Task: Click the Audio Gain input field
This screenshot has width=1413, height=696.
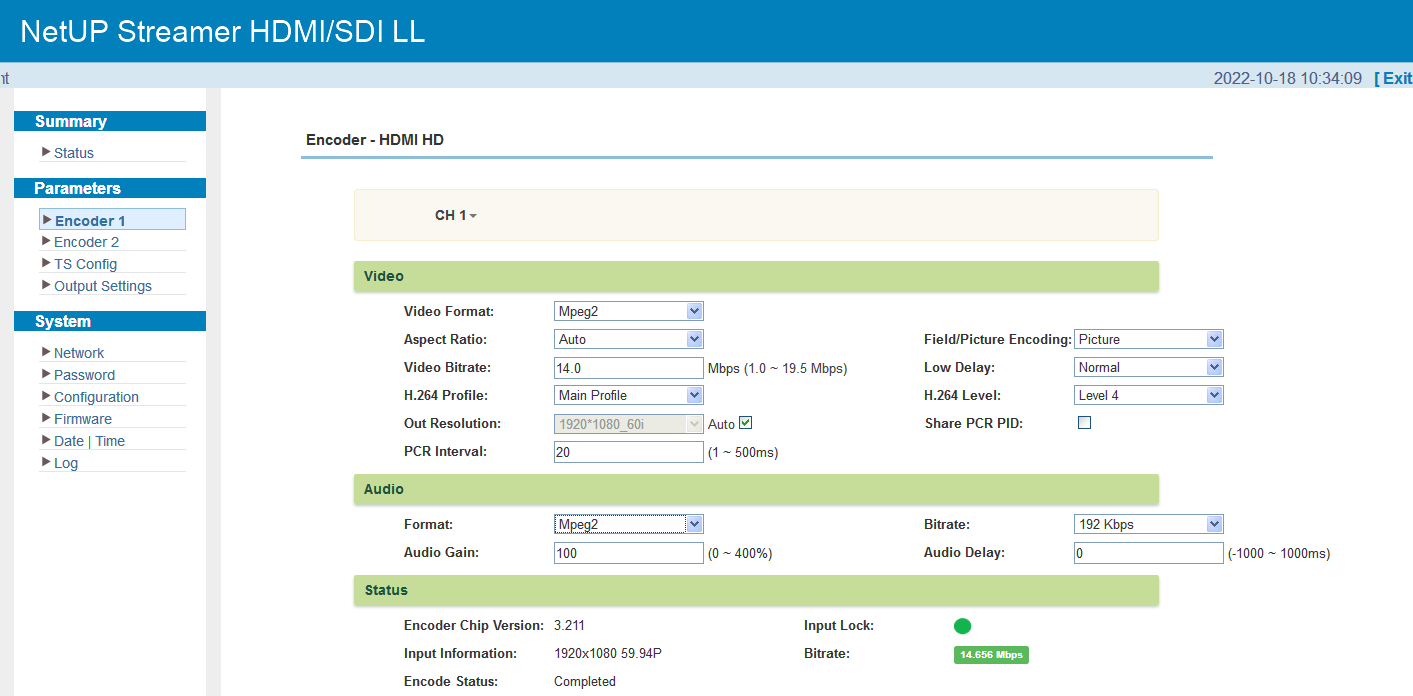Action: click(629, 553)
